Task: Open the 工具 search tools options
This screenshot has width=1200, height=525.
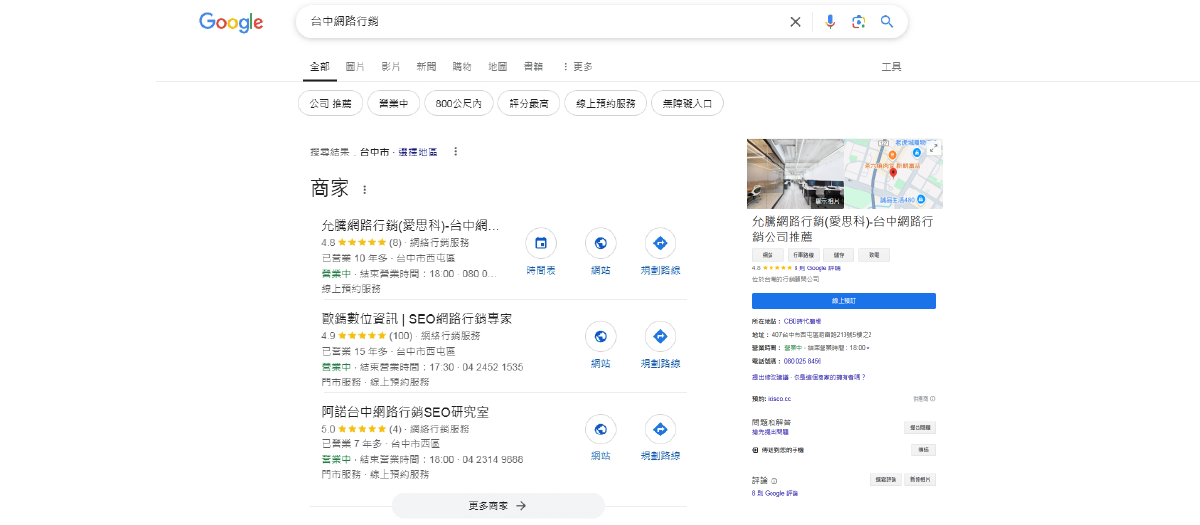Action: point(891,67)
